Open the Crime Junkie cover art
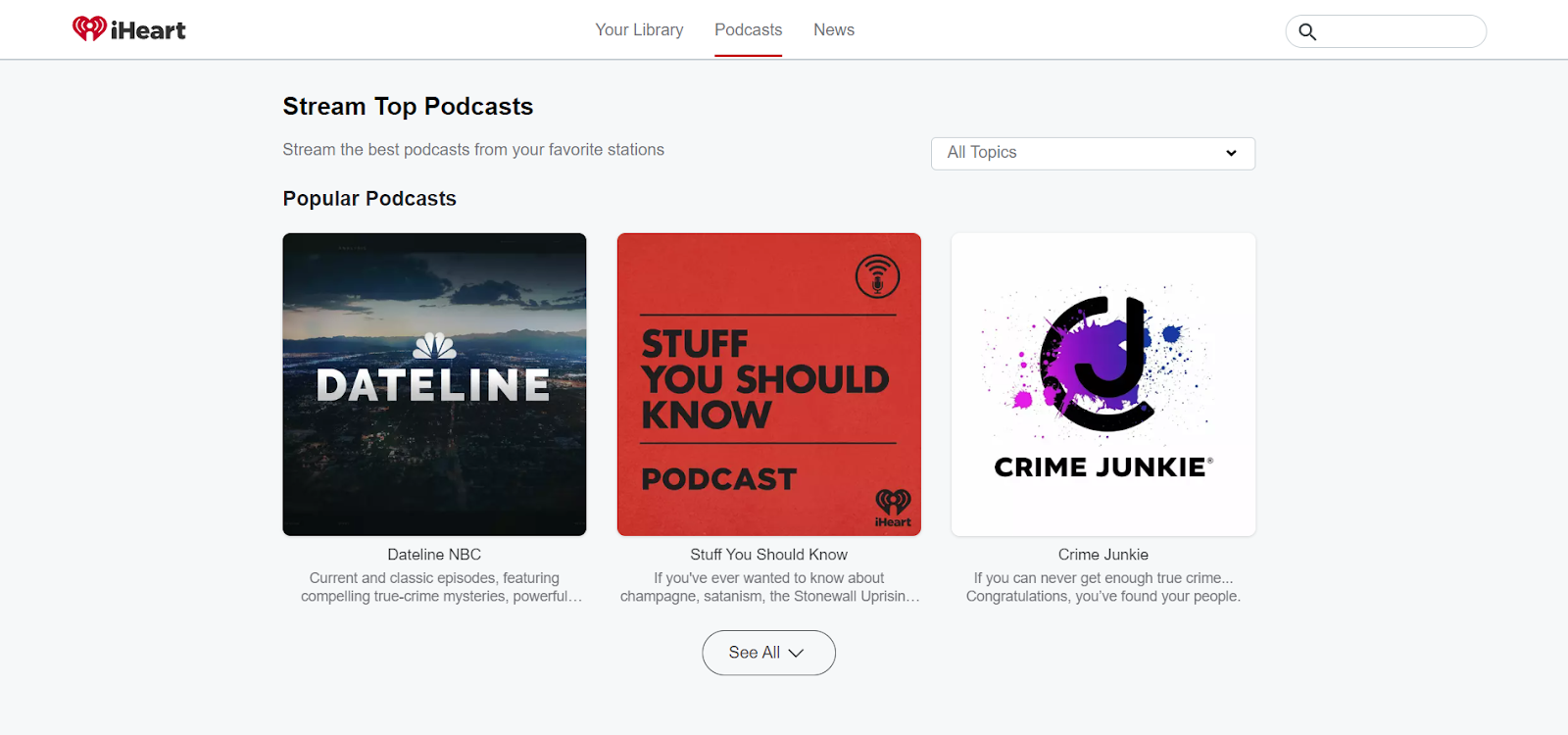This screenshot has height=735, width=1568. point(1103,384)
